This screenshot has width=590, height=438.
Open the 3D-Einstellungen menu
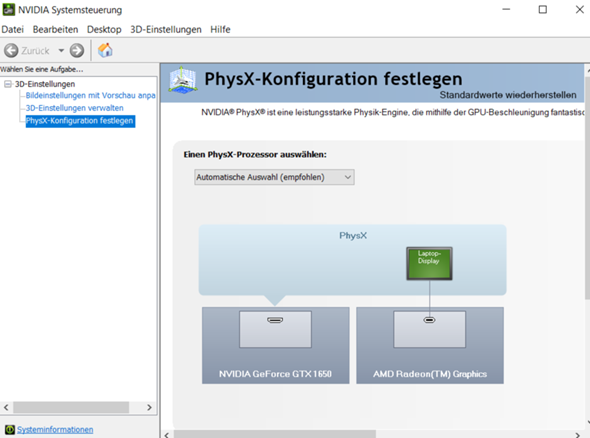point(166,29)
